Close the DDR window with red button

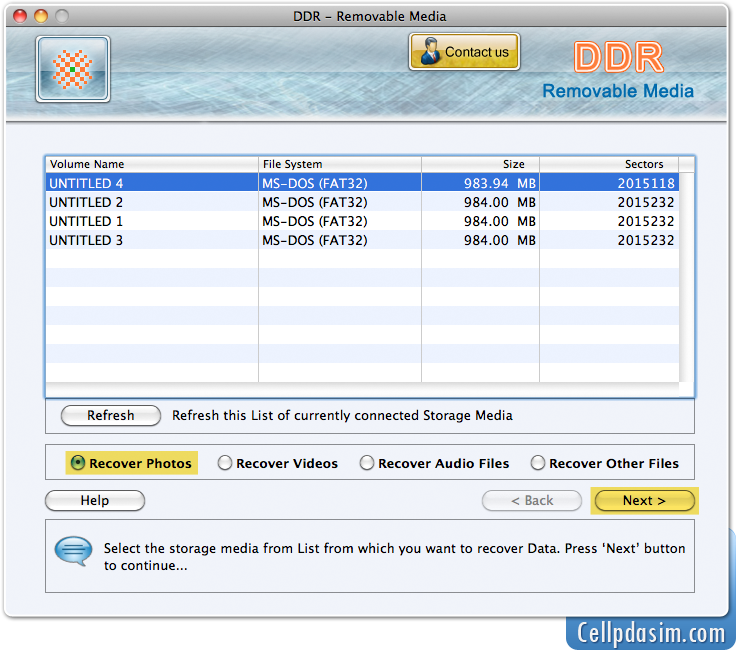tap(20, 16)
